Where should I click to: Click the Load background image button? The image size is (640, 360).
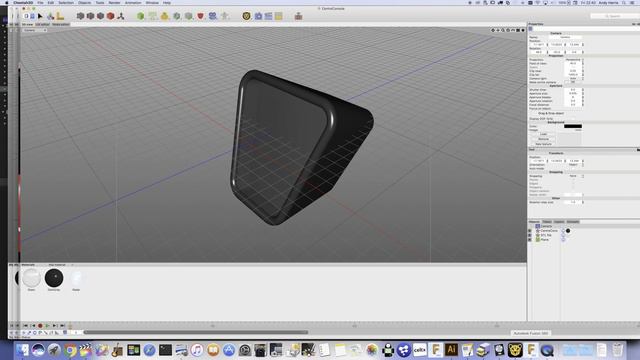click(543, 134)
